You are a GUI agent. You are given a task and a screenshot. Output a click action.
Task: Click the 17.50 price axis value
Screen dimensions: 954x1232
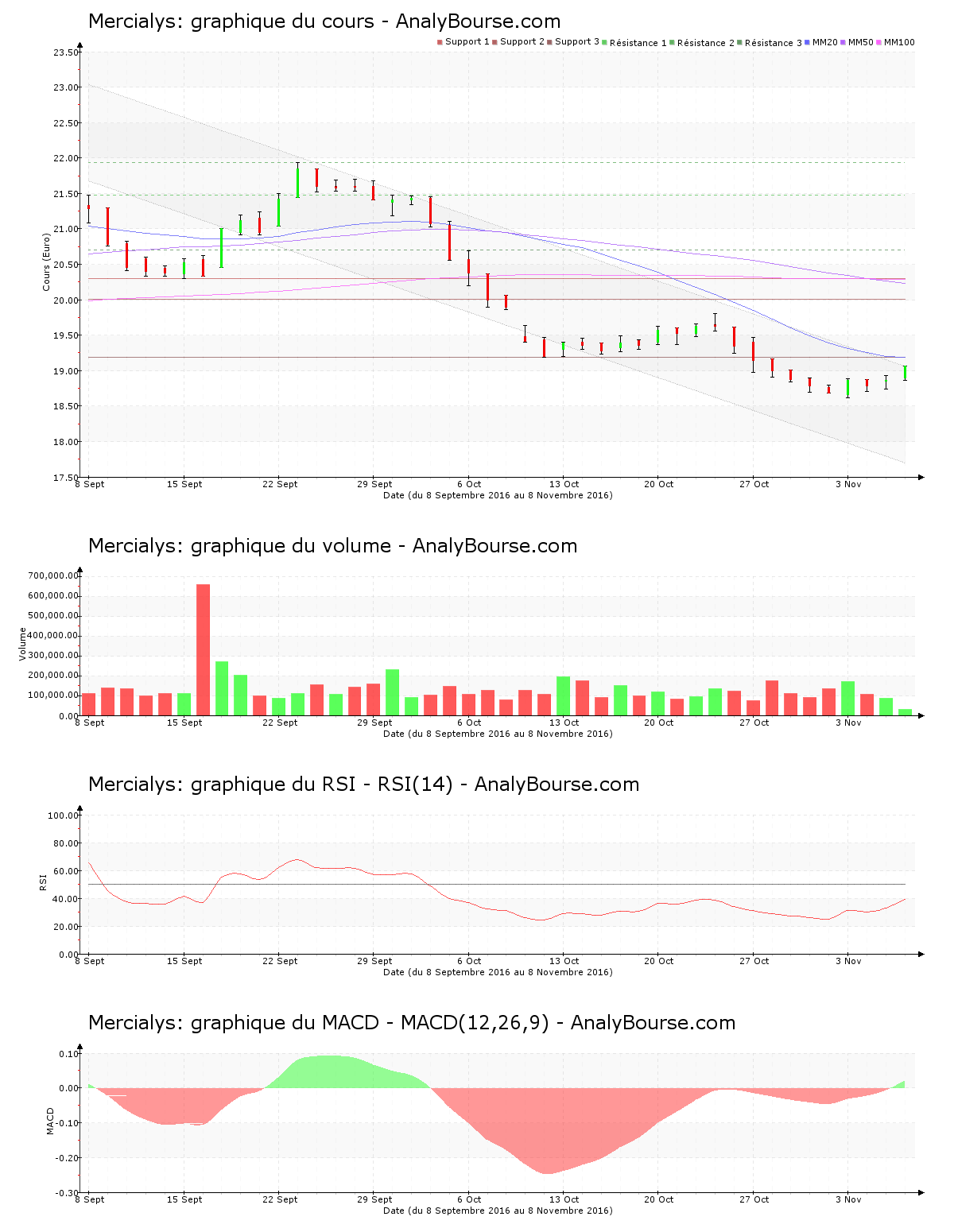[66, 478]
